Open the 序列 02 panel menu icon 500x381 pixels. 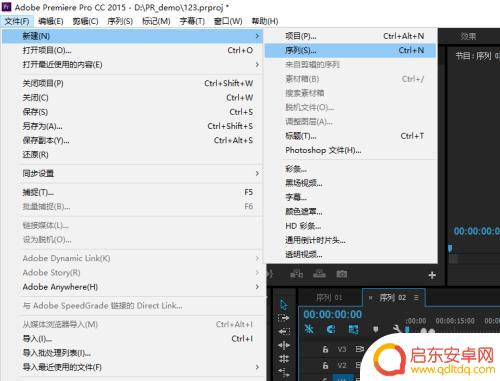click(x=416, y=297)
